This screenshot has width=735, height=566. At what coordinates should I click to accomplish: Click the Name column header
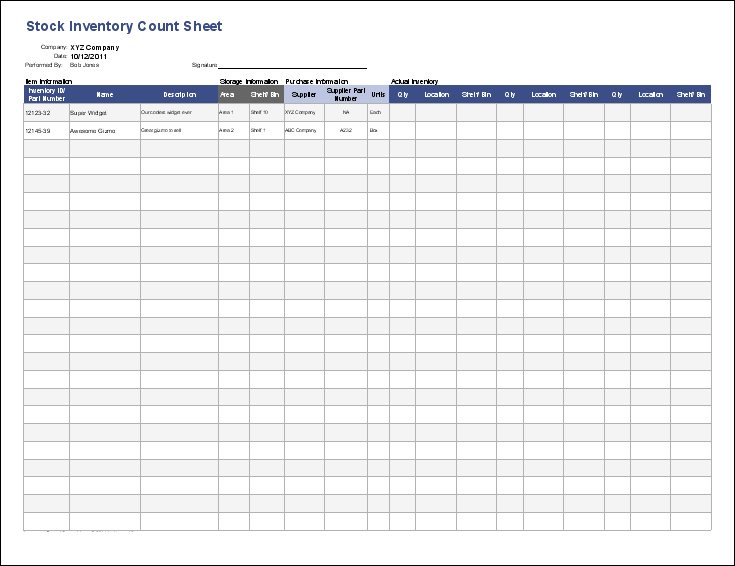[x=105, y=94]
